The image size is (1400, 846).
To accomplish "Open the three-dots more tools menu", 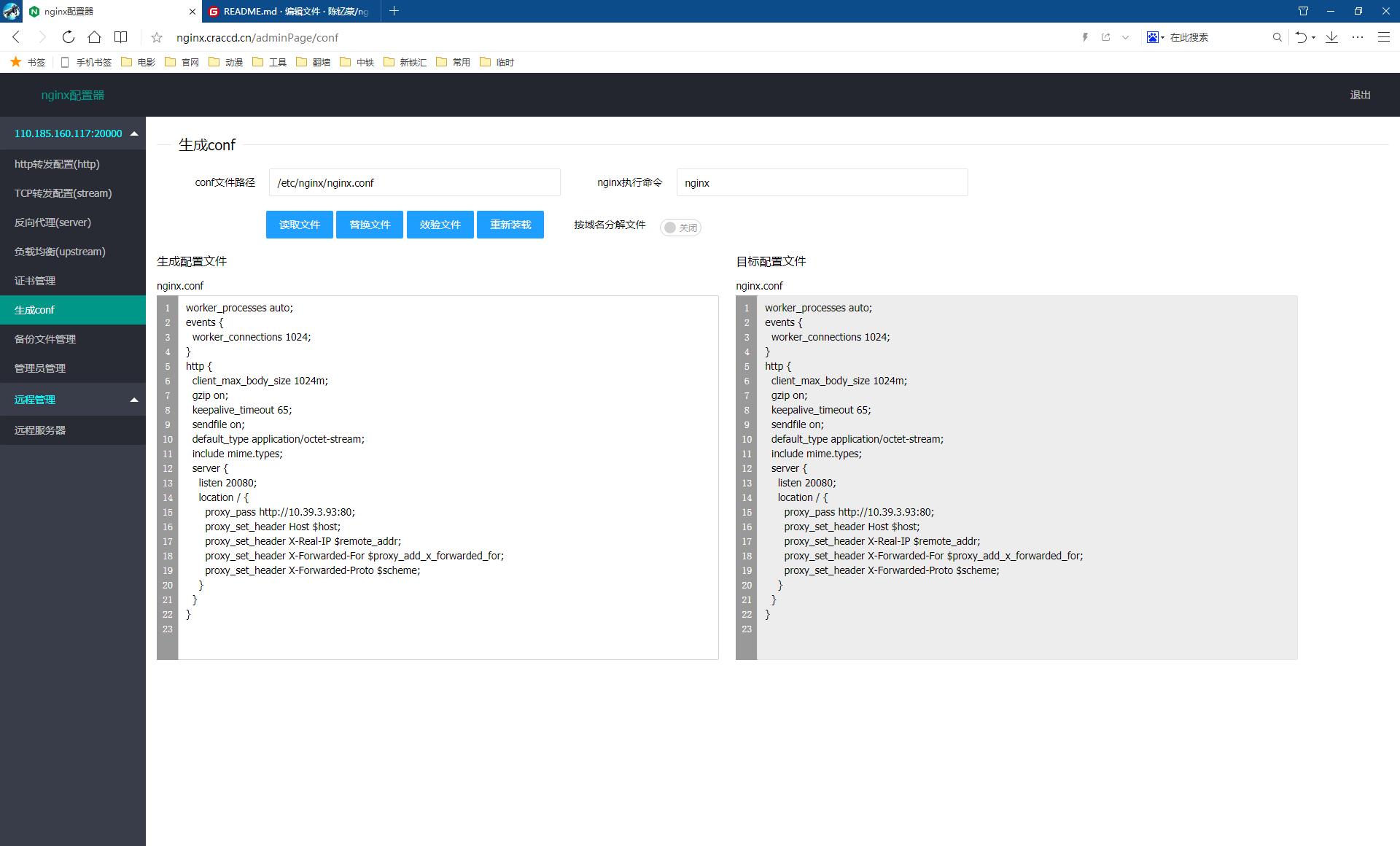I will point(1358,37).
